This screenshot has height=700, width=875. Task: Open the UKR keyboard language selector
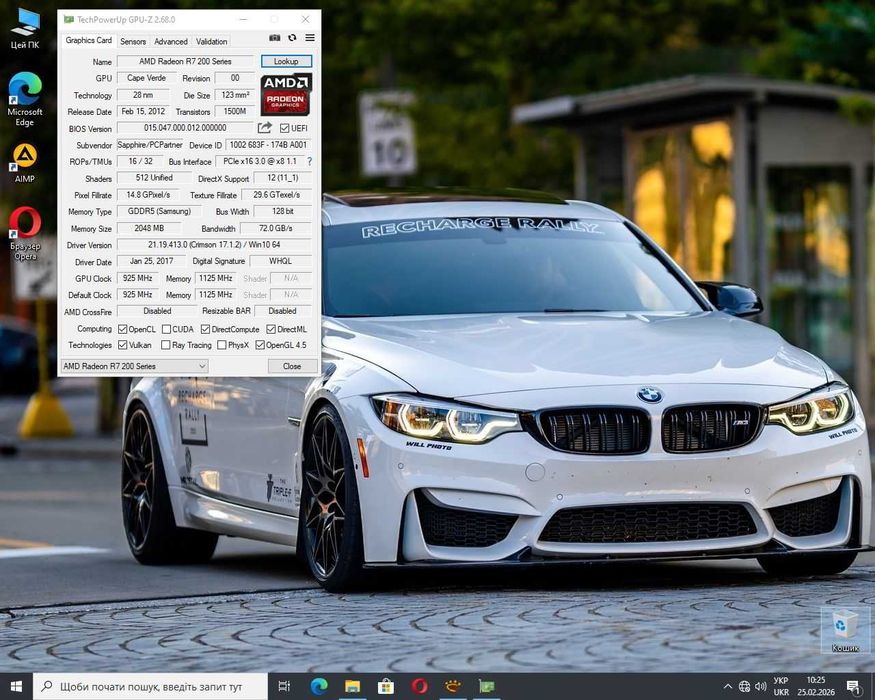click(781, 686)
